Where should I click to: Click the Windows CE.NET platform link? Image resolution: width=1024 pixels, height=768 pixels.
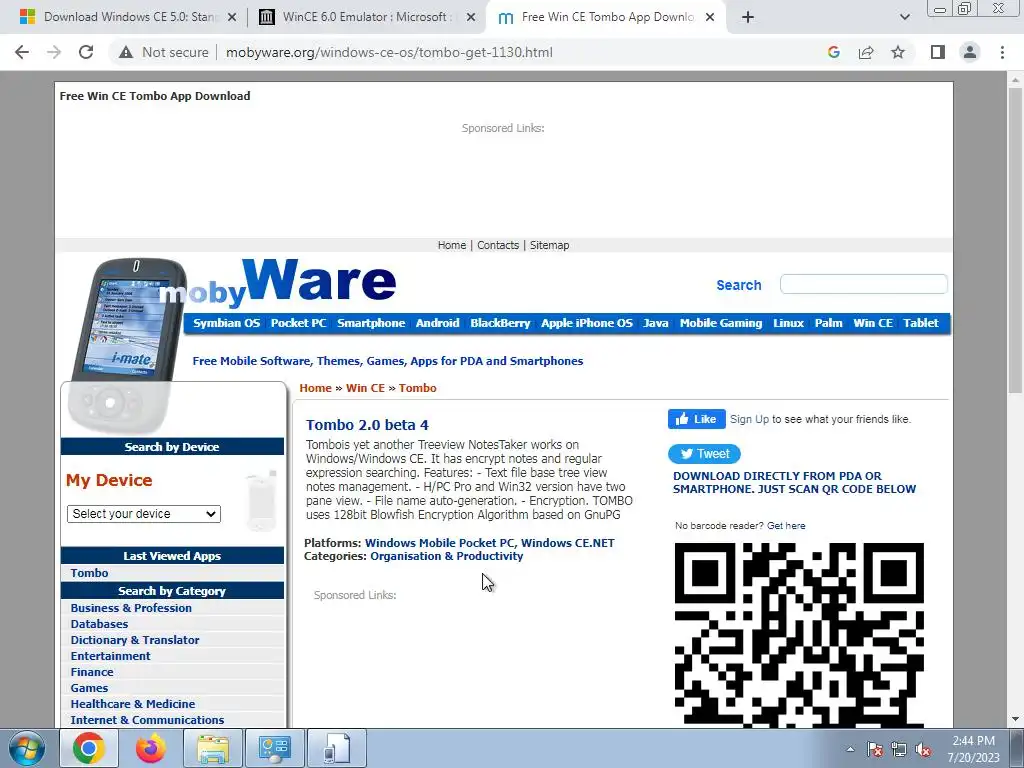(568, 543)
